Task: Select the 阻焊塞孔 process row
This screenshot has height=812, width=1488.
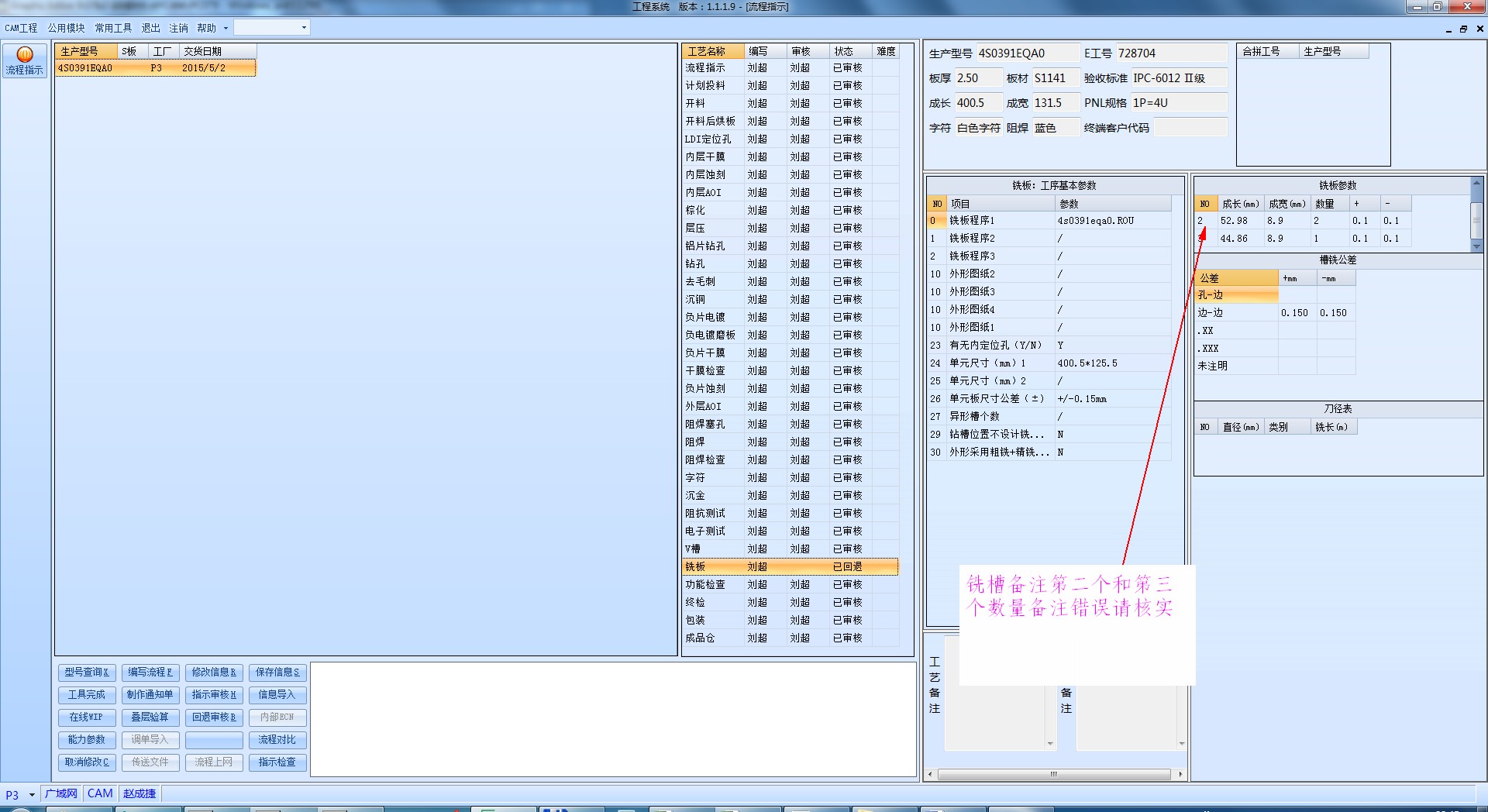Action: click(790, 425)
